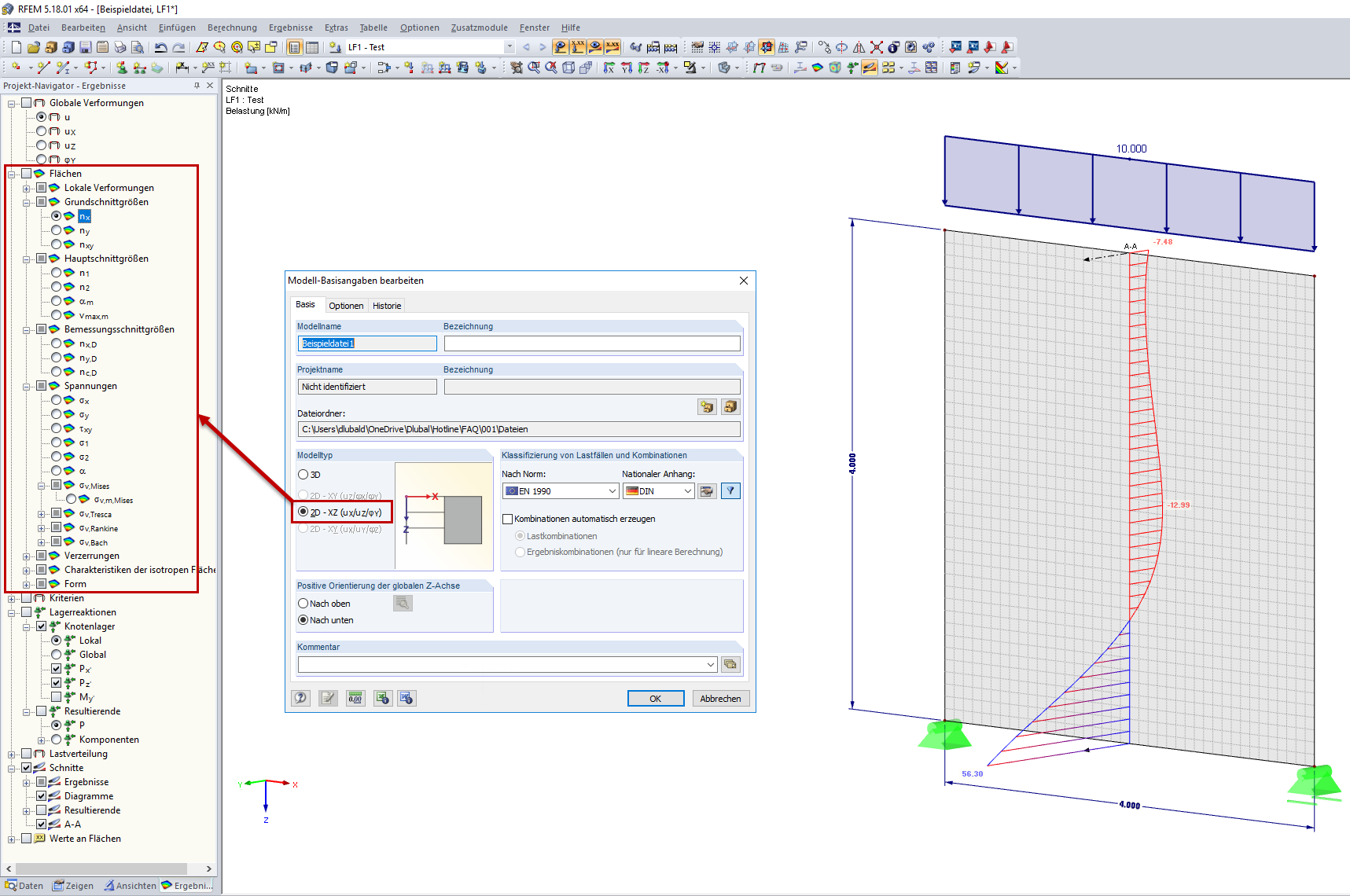The width and height of the screenshot is (1350, 896).
Task: Select the σx stress radio button
Action: click(57, 400)
